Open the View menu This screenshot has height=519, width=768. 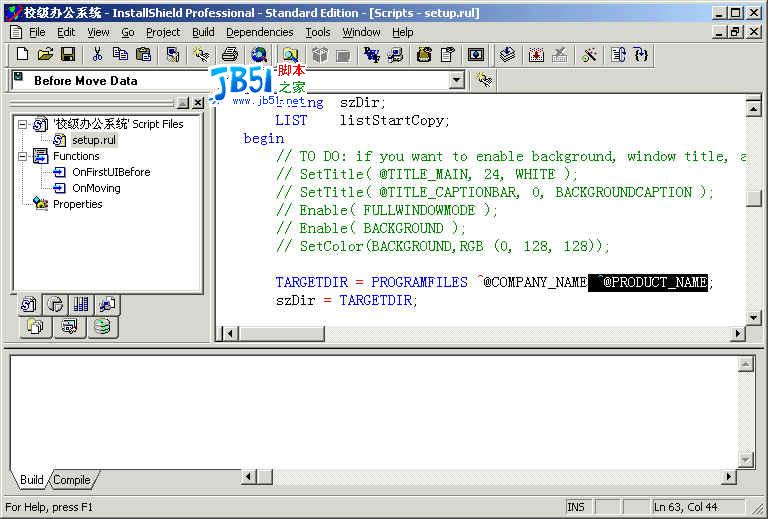[98, 32]
